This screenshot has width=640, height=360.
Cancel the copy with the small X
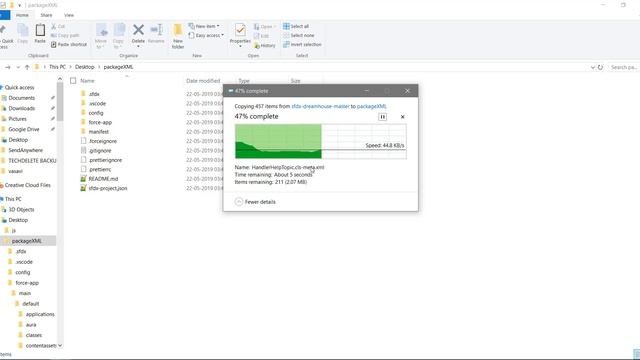(402, 117)
